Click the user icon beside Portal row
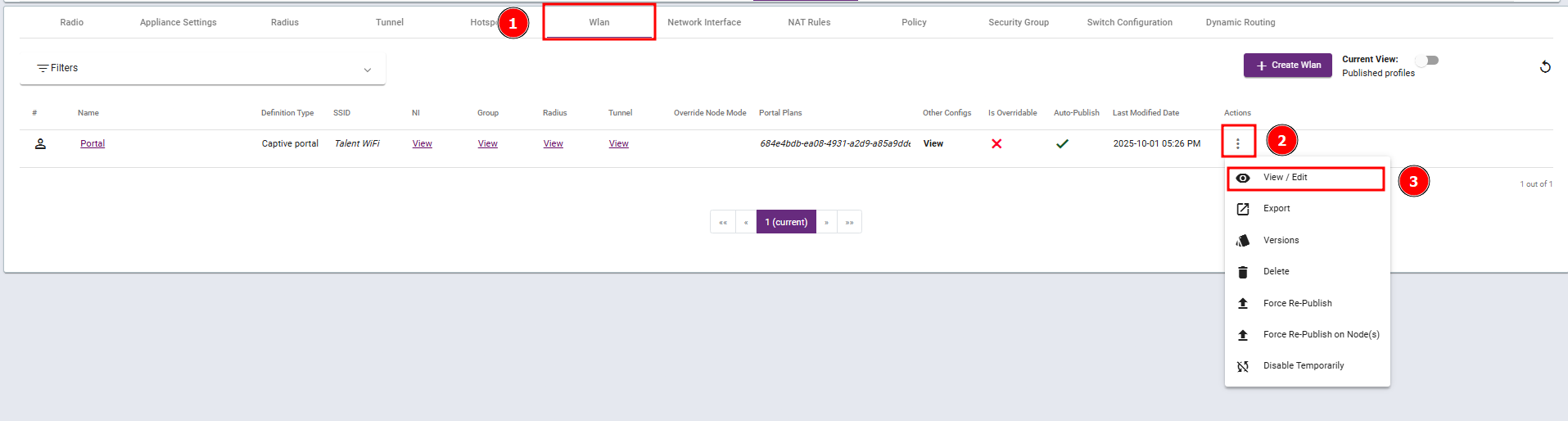 (x=40, y=143)
